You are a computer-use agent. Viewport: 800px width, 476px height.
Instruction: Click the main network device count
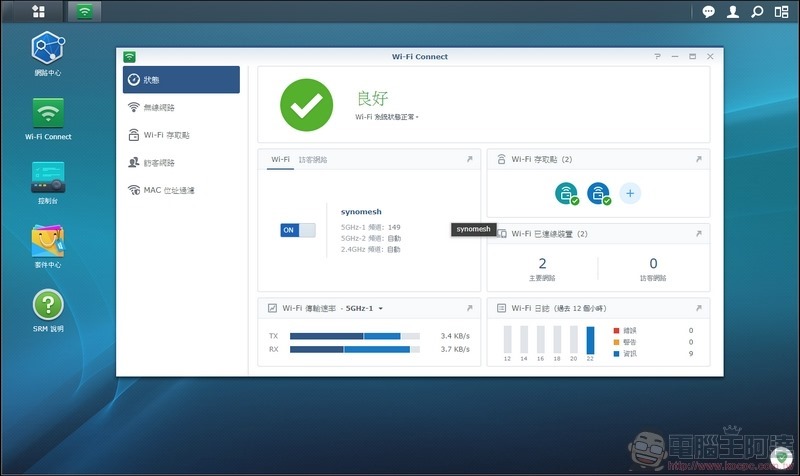pyautogui.click(x=542, y=264)
